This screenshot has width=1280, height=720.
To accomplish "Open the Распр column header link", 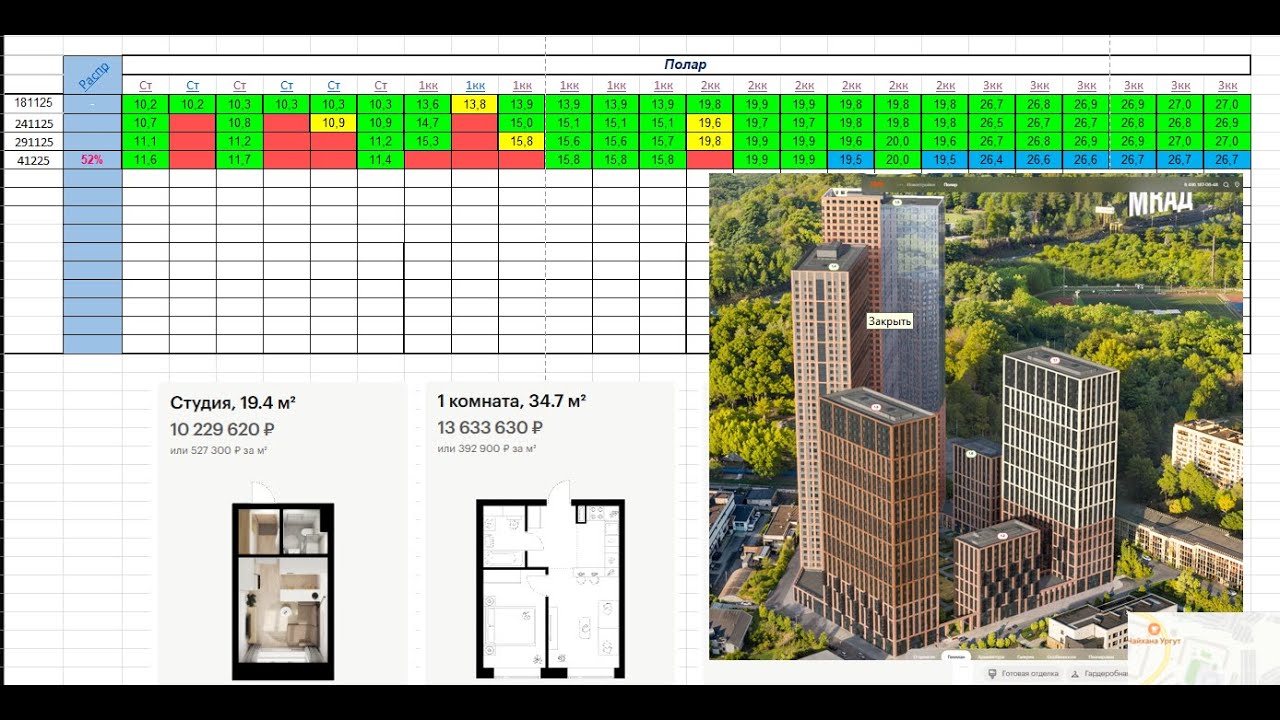I will point(94,76).
